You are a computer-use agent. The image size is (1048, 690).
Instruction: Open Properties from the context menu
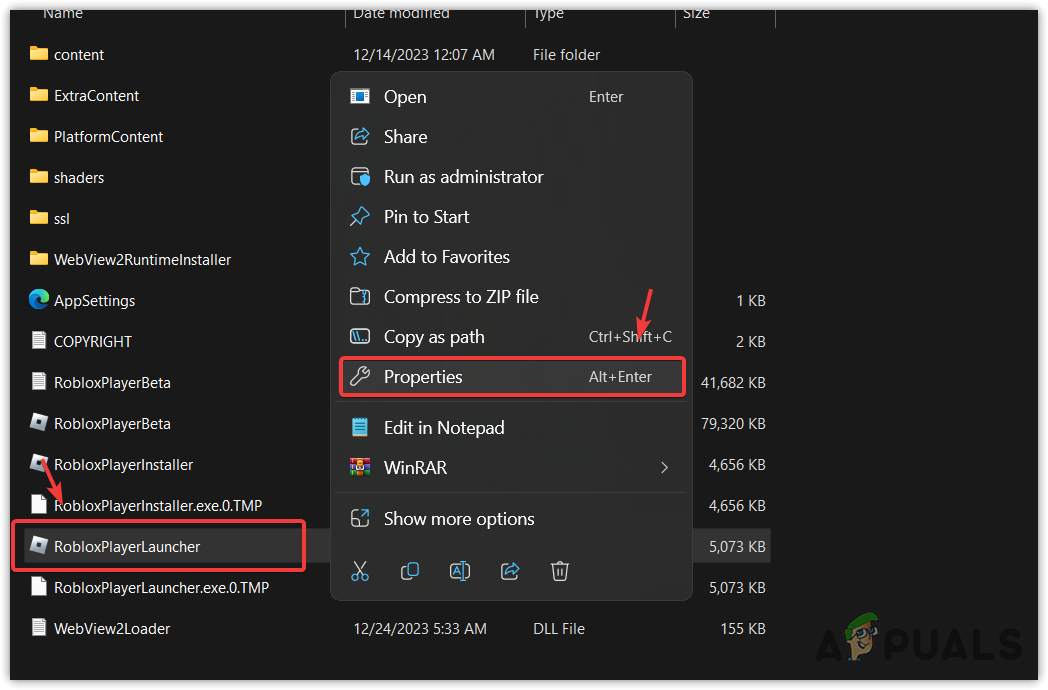coord(511,377)
